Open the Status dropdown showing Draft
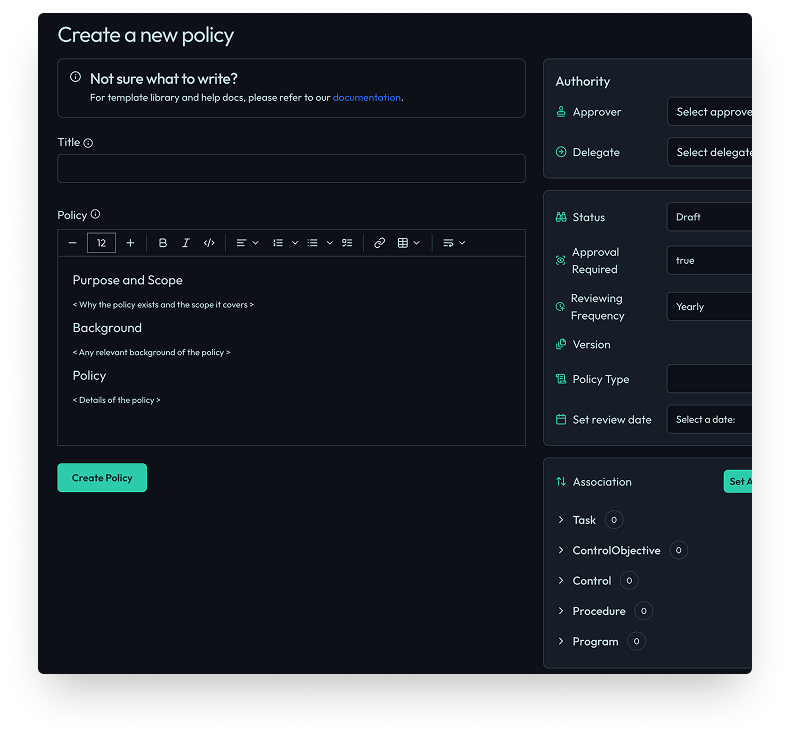This screenshot has height=737, width=790. 710,217
